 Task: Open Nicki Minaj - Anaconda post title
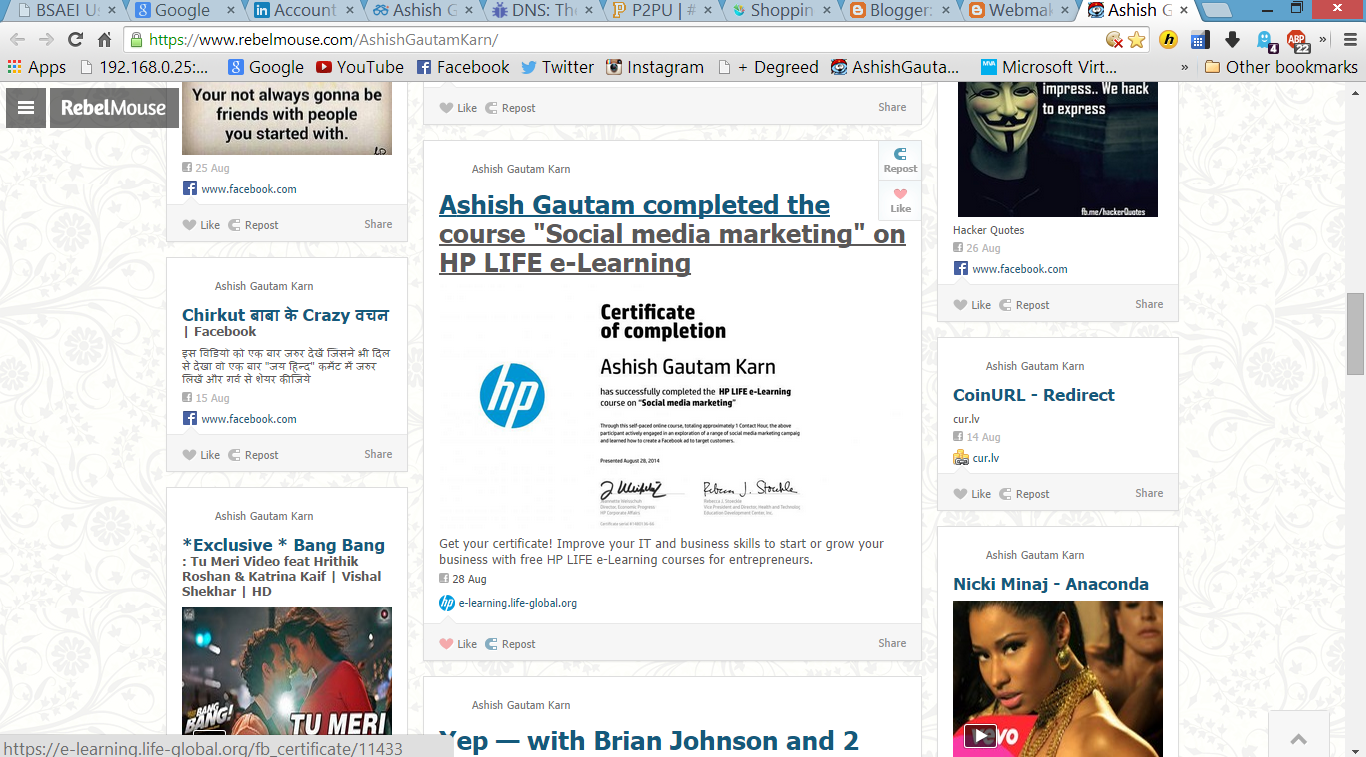coord(1051,584)
